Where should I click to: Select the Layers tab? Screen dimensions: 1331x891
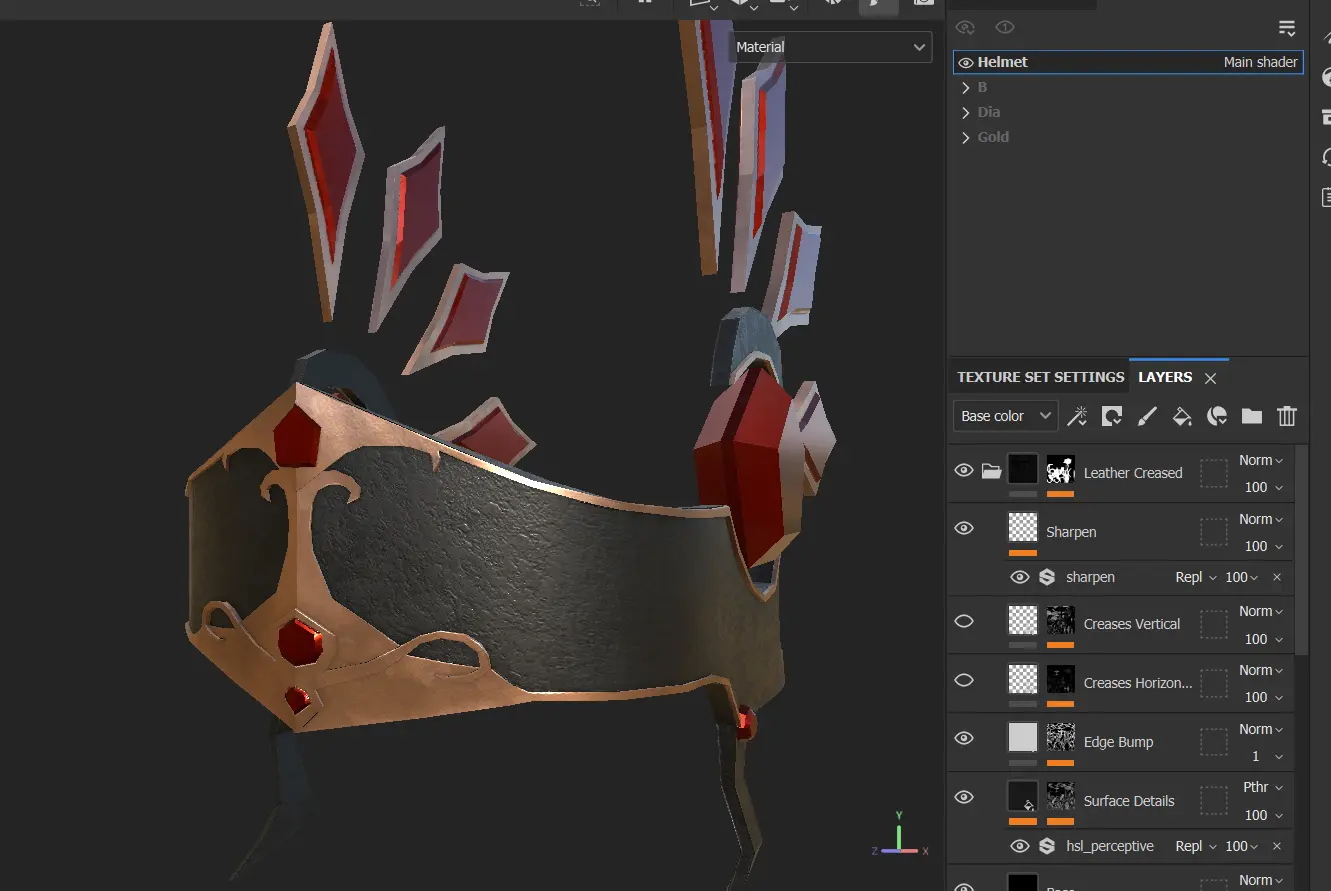pyautogui.click(x=1165, y=377)
